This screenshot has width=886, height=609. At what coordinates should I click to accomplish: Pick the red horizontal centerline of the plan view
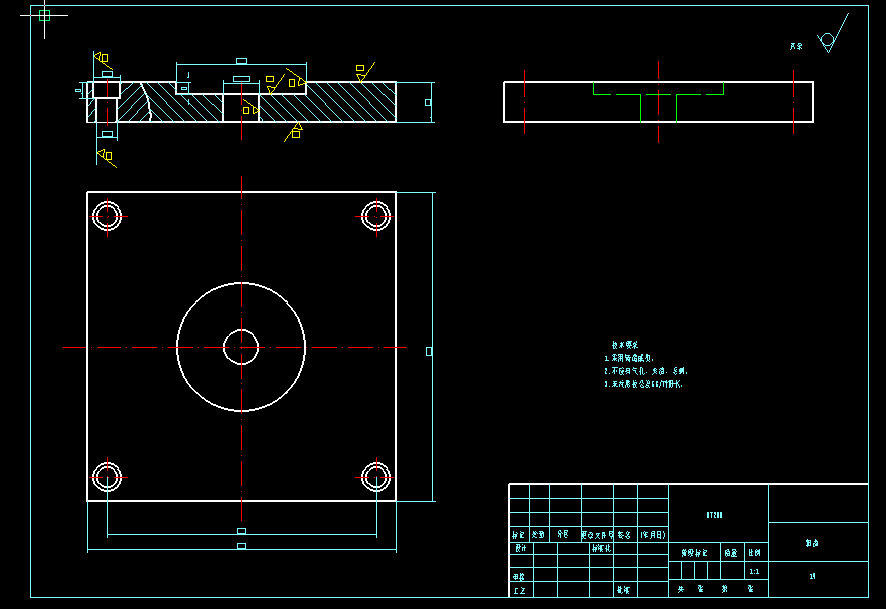tap(235, 347)
